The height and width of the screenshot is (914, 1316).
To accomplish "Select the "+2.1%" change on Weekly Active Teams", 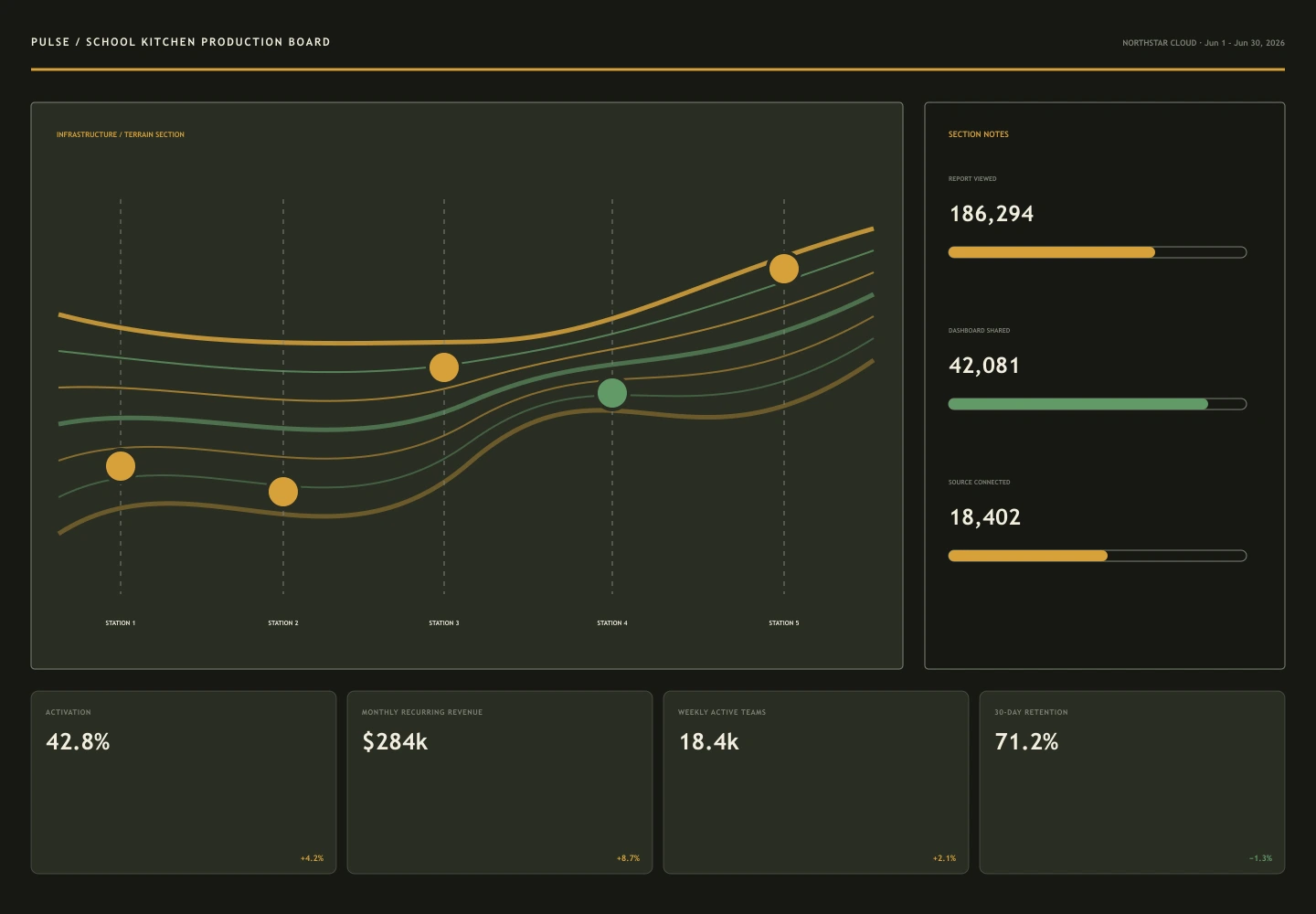I will click(x=945, y=858).
